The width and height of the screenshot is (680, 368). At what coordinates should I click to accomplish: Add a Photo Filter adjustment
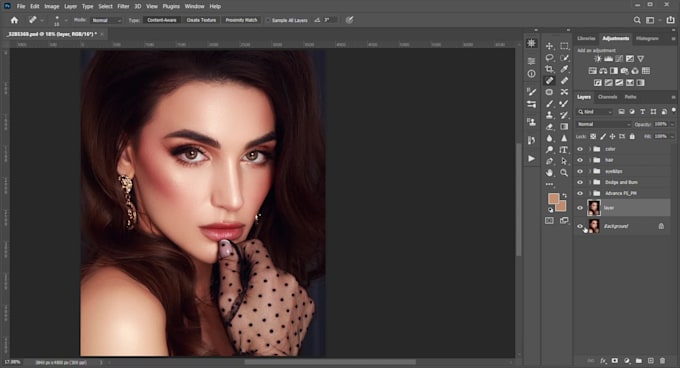[x=624, y=71]
